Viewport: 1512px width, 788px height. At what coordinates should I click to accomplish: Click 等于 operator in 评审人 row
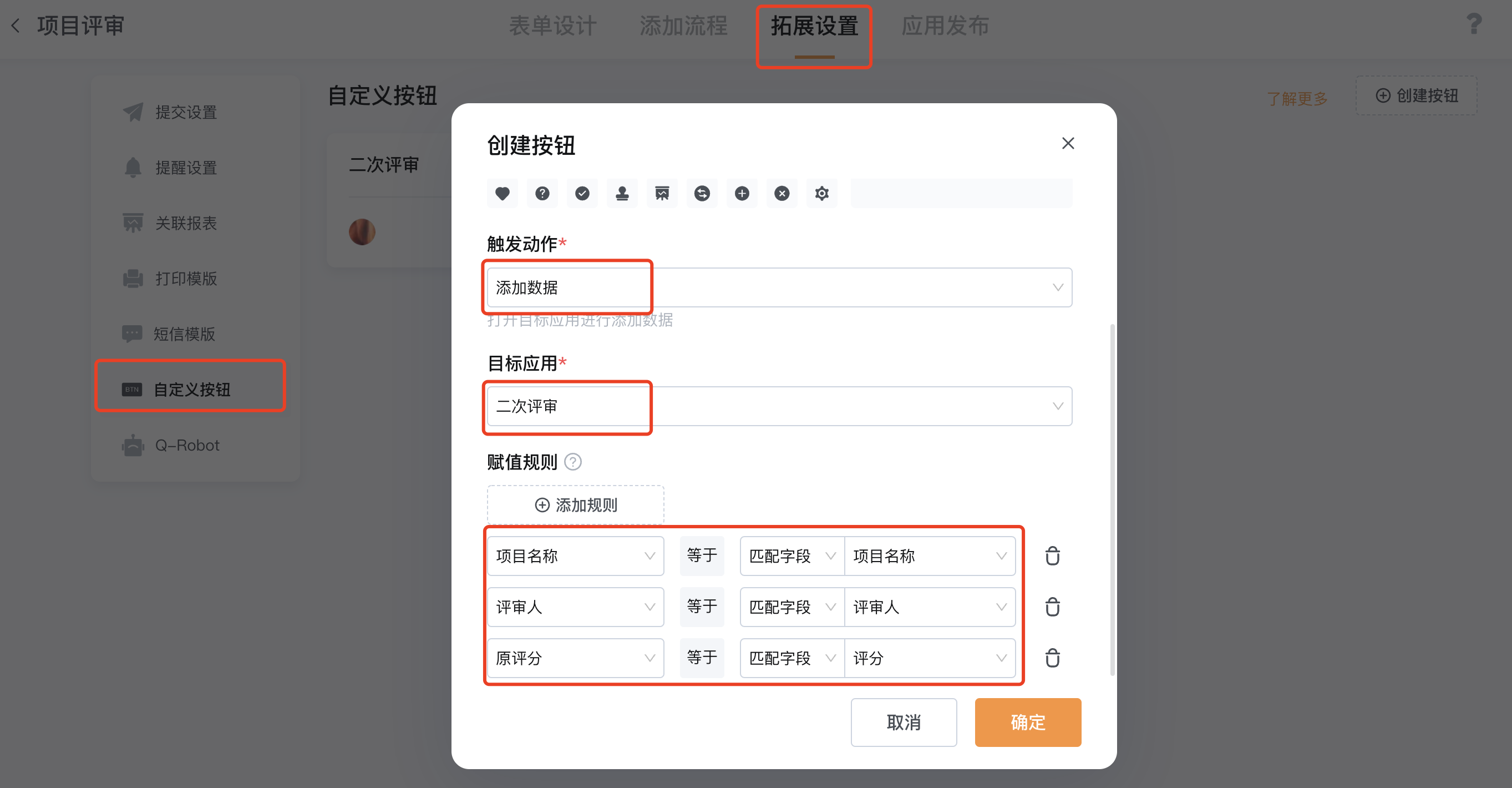[x=702, y=607]
